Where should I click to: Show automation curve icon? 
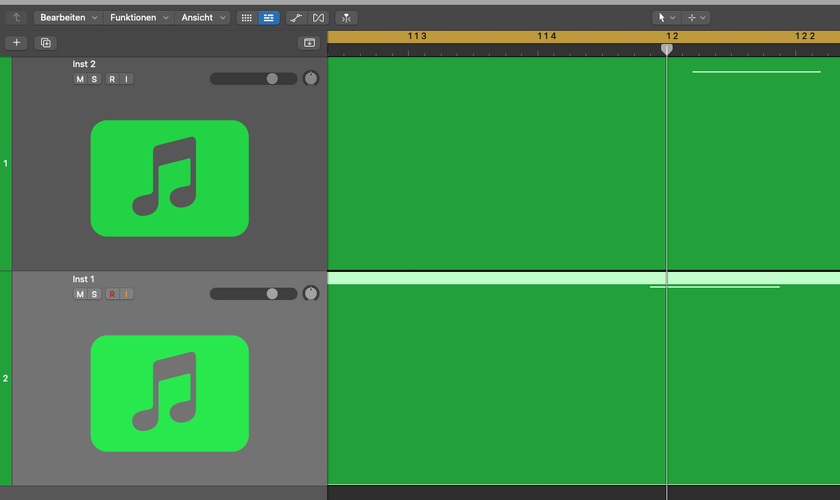pyautogui.click(x=296, y=18)
